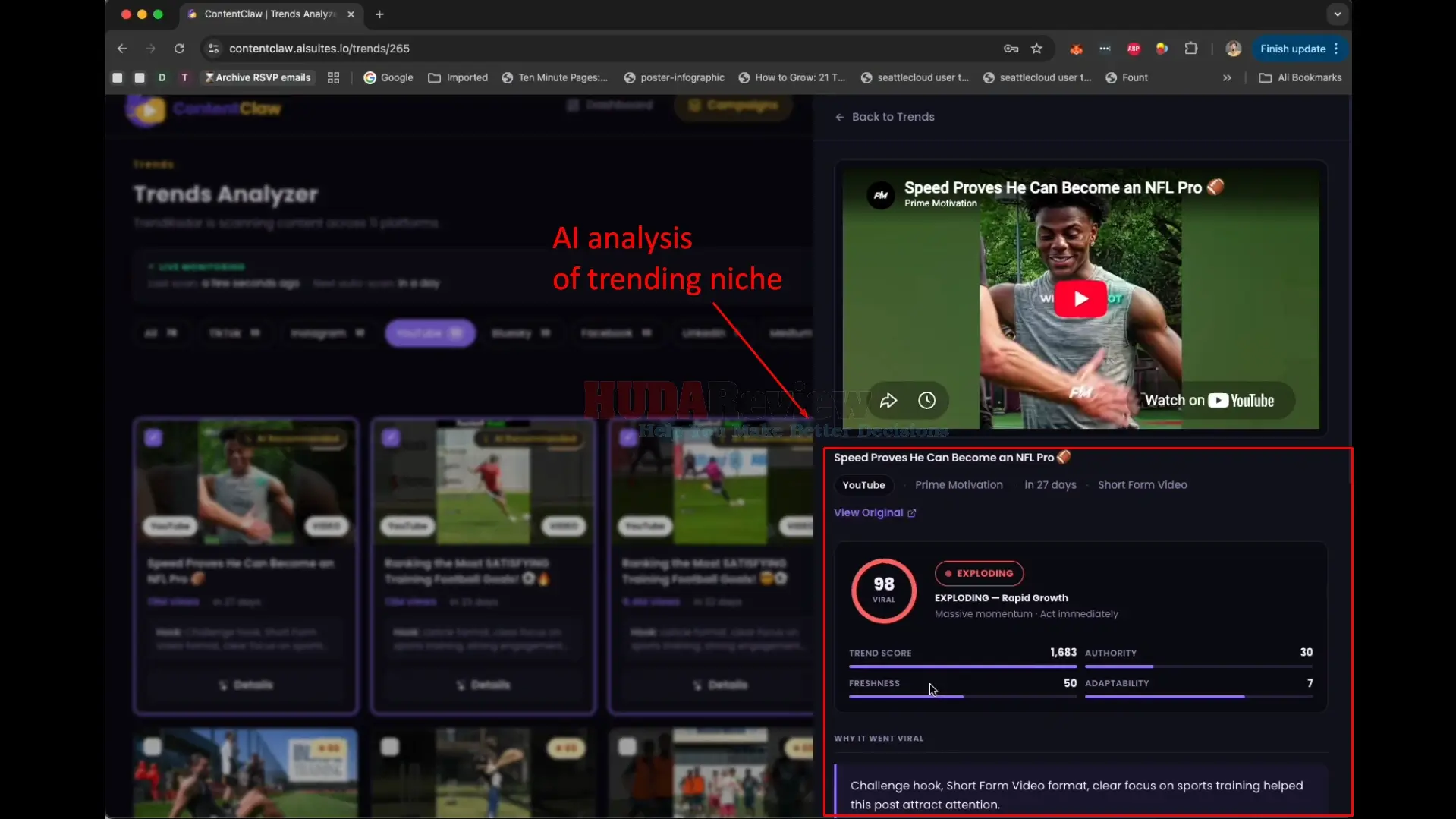1456x819 pixels.
Task: Play the YouTube video preview
Action: point(1080,298)
